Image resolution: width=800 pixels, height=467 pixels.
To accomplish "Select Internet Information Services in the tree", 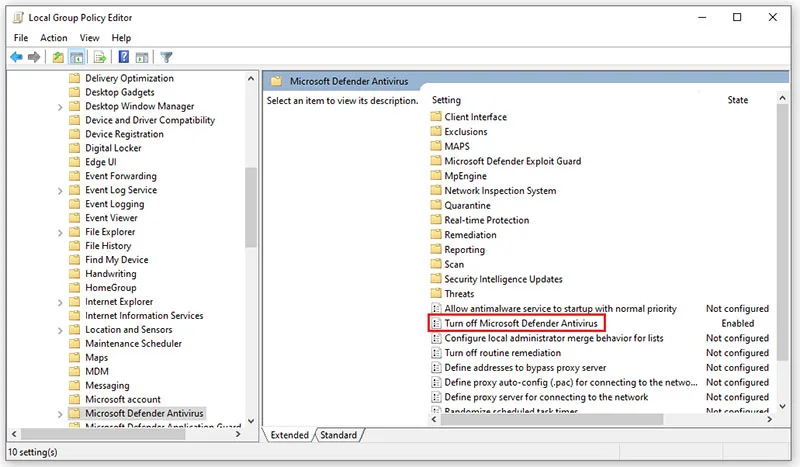I will click(144, 315).
